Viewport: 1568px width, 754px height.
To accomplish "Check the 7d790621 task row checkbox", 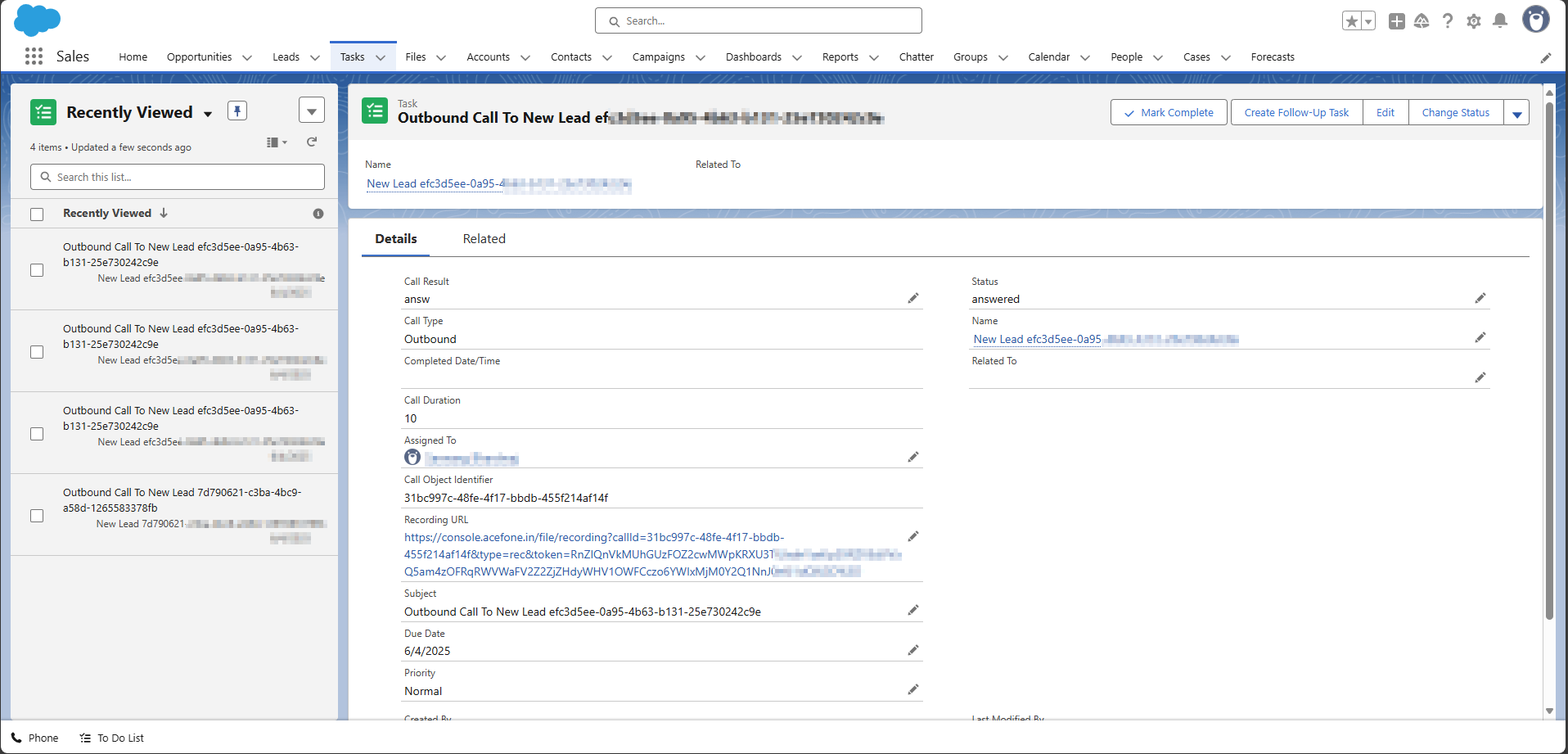I will [x=37, y=516].
